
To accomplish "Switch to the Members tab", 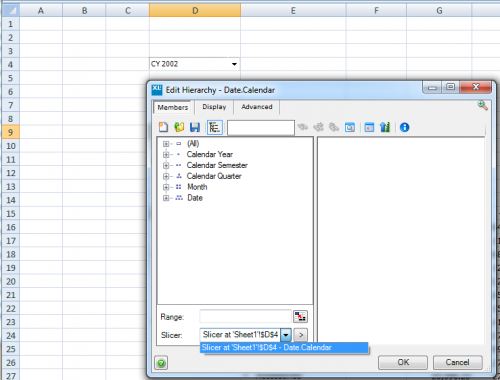I will point(173,107).
